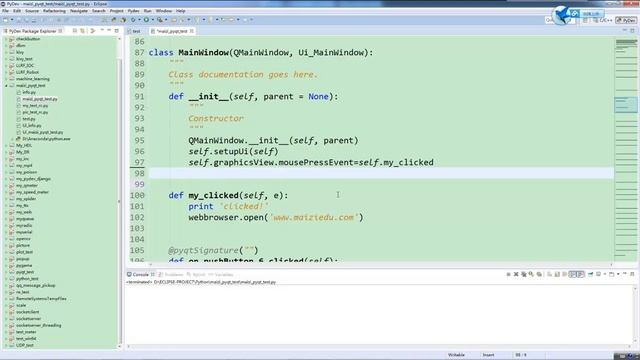Select pic_test_rc.py in the explorer
The image size is (640, 360).
point(35,112)
